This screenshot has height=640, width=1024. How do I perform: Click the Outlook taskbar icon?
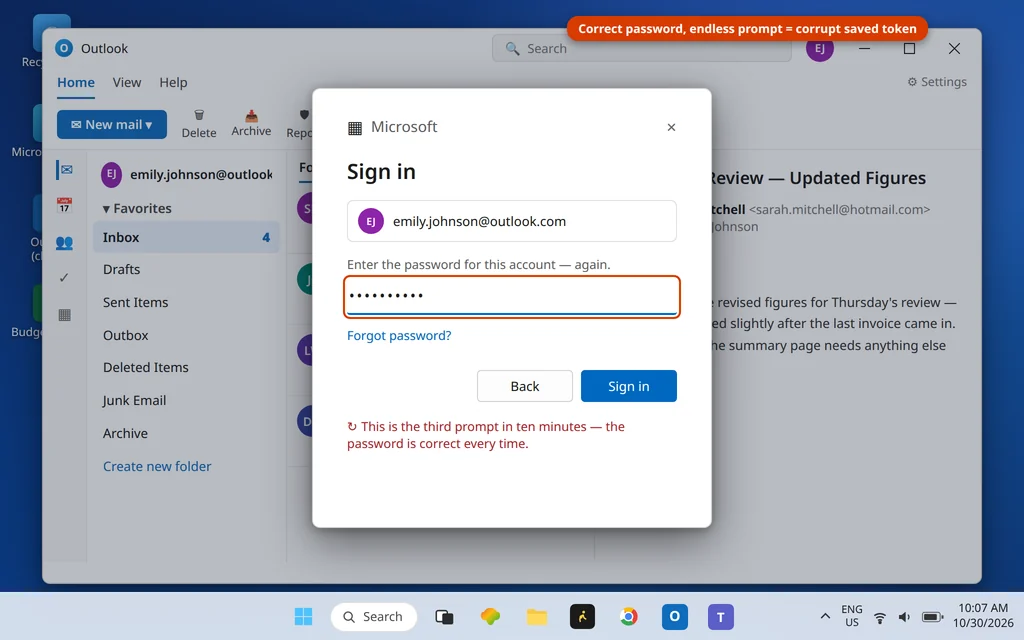[x=675, y=616]
